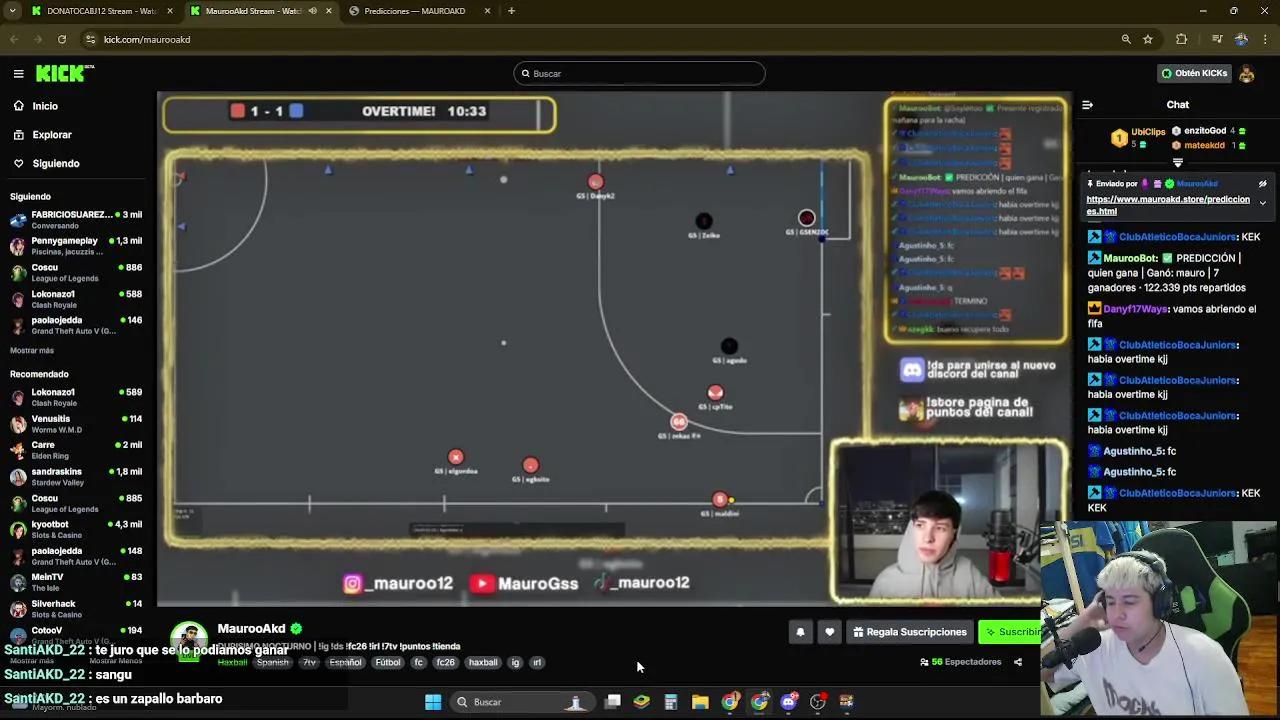
Task: Click the Windows Start button
Action: point(433,702)
